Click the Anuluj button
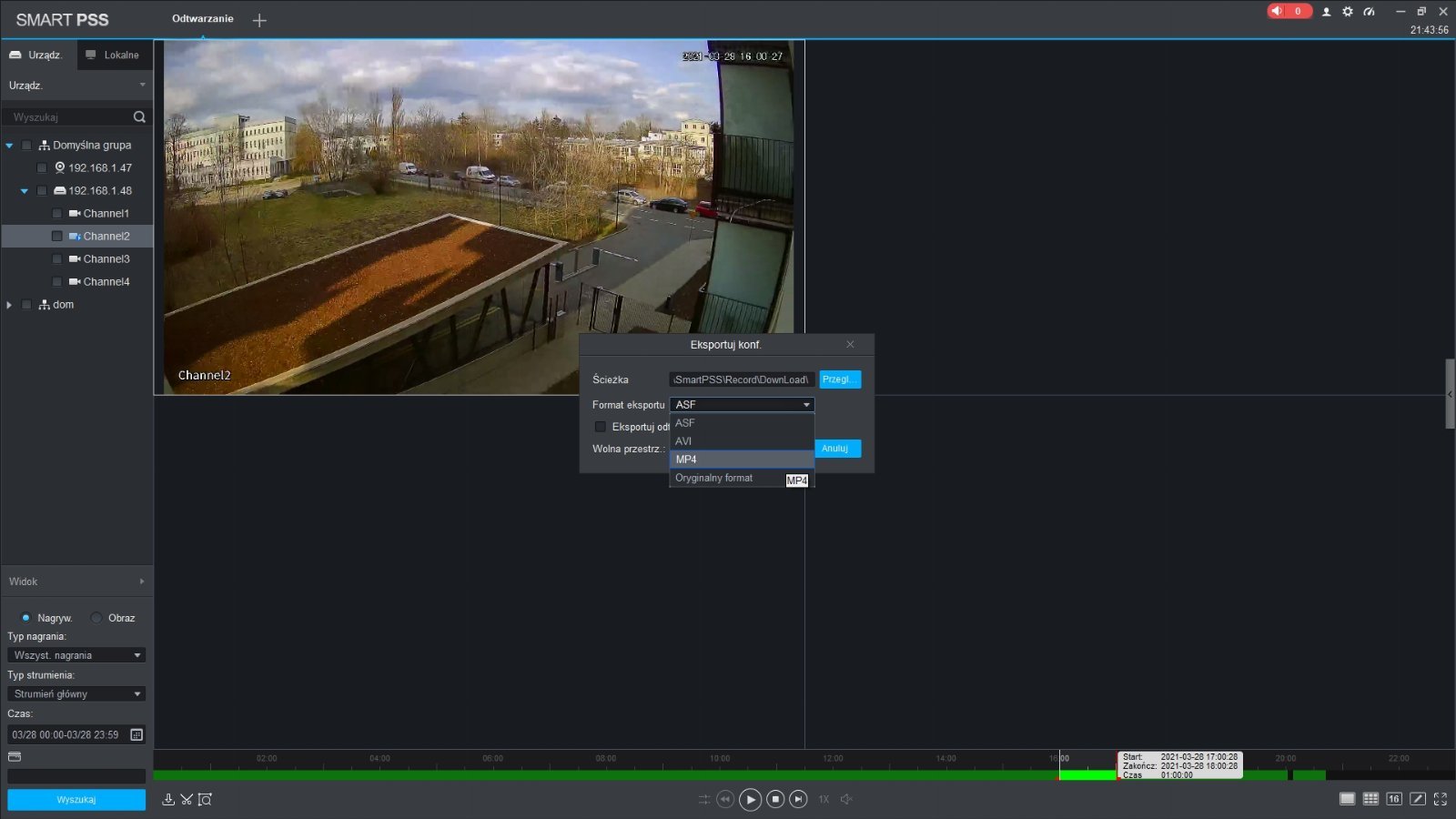The height and width of the screenshot is (819, 1456). pos(837,449)
